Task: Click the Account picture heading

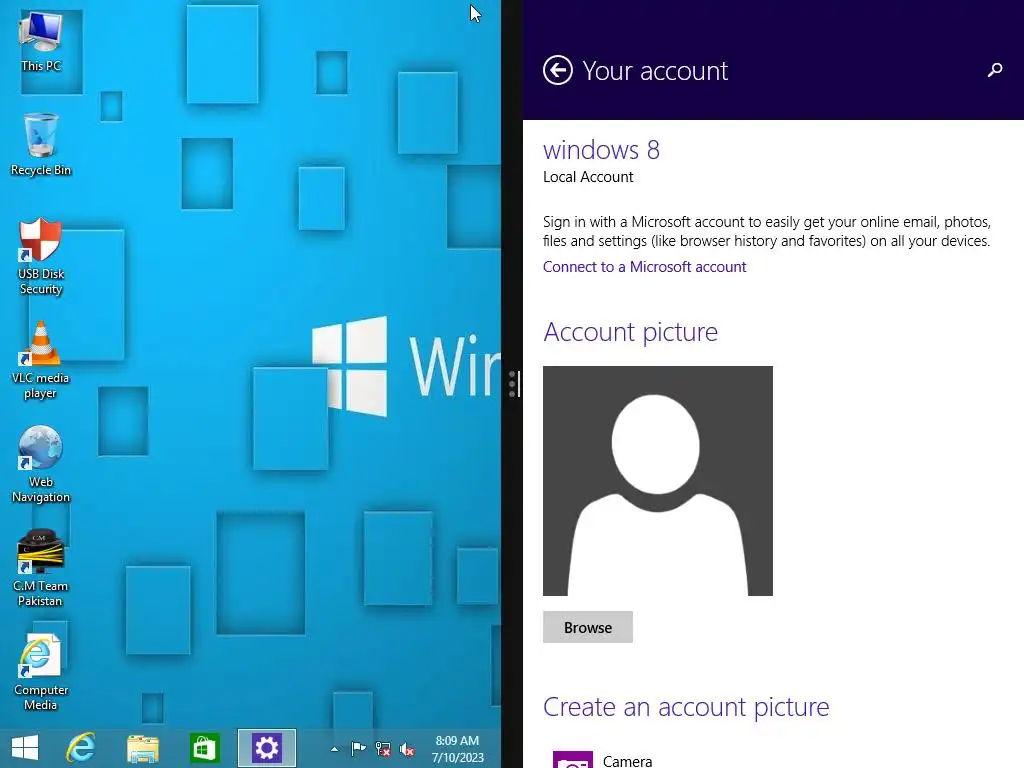Action: click(x=630, y=332)
